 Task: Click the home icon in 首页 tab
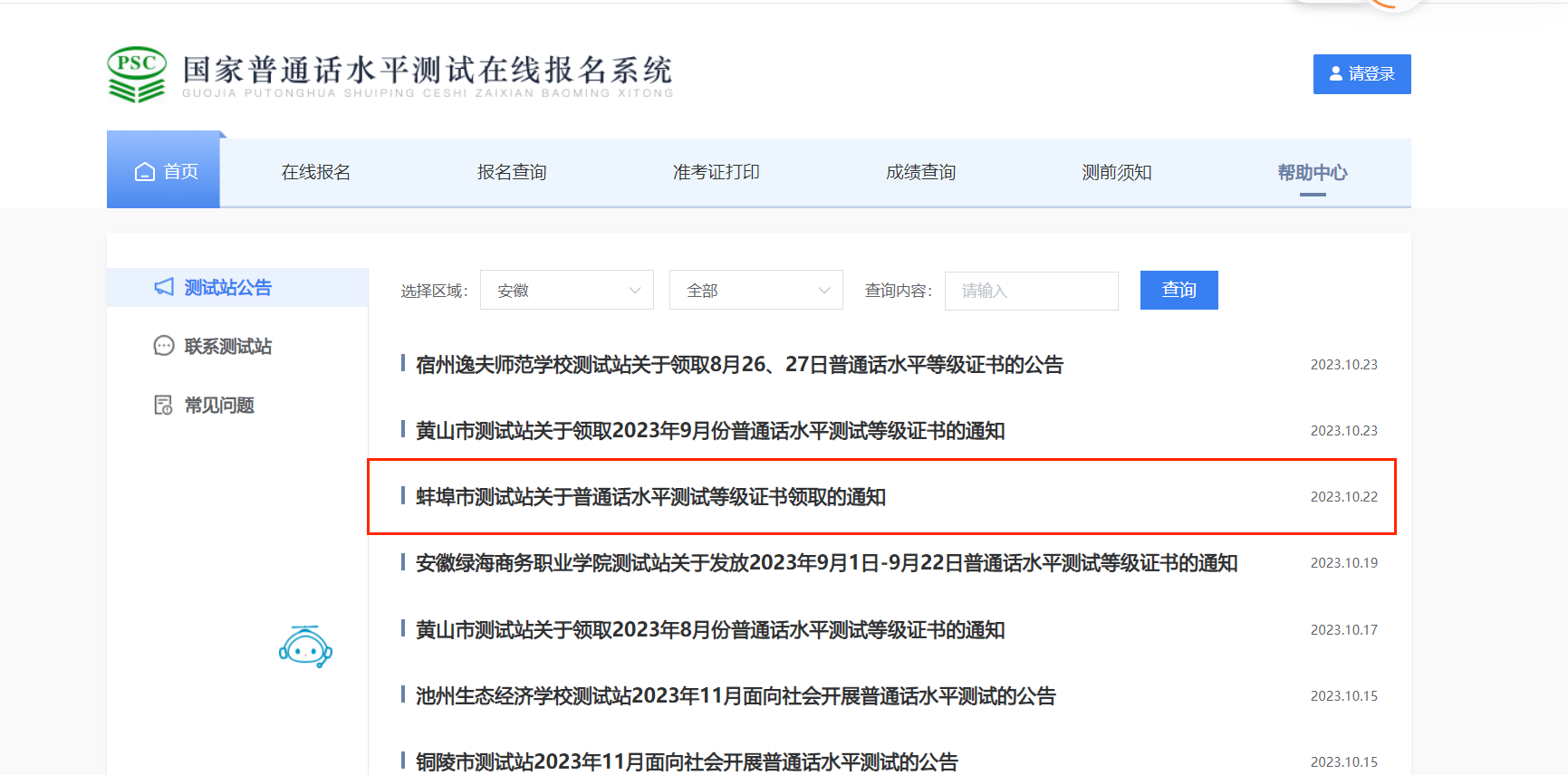click(145, 172)
